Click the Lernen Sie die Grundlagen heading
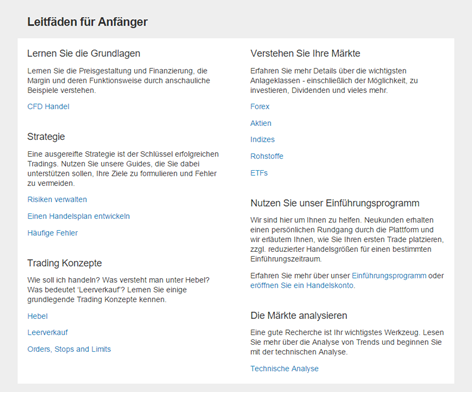The height and width of the screenshot is (393, 473). pos(84,54)
